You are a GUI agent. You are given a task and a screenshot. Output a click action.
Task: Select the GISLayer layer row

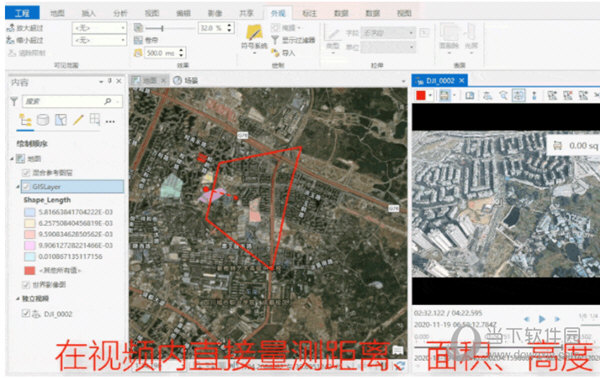pyautogui.click(x=72, y=186)
